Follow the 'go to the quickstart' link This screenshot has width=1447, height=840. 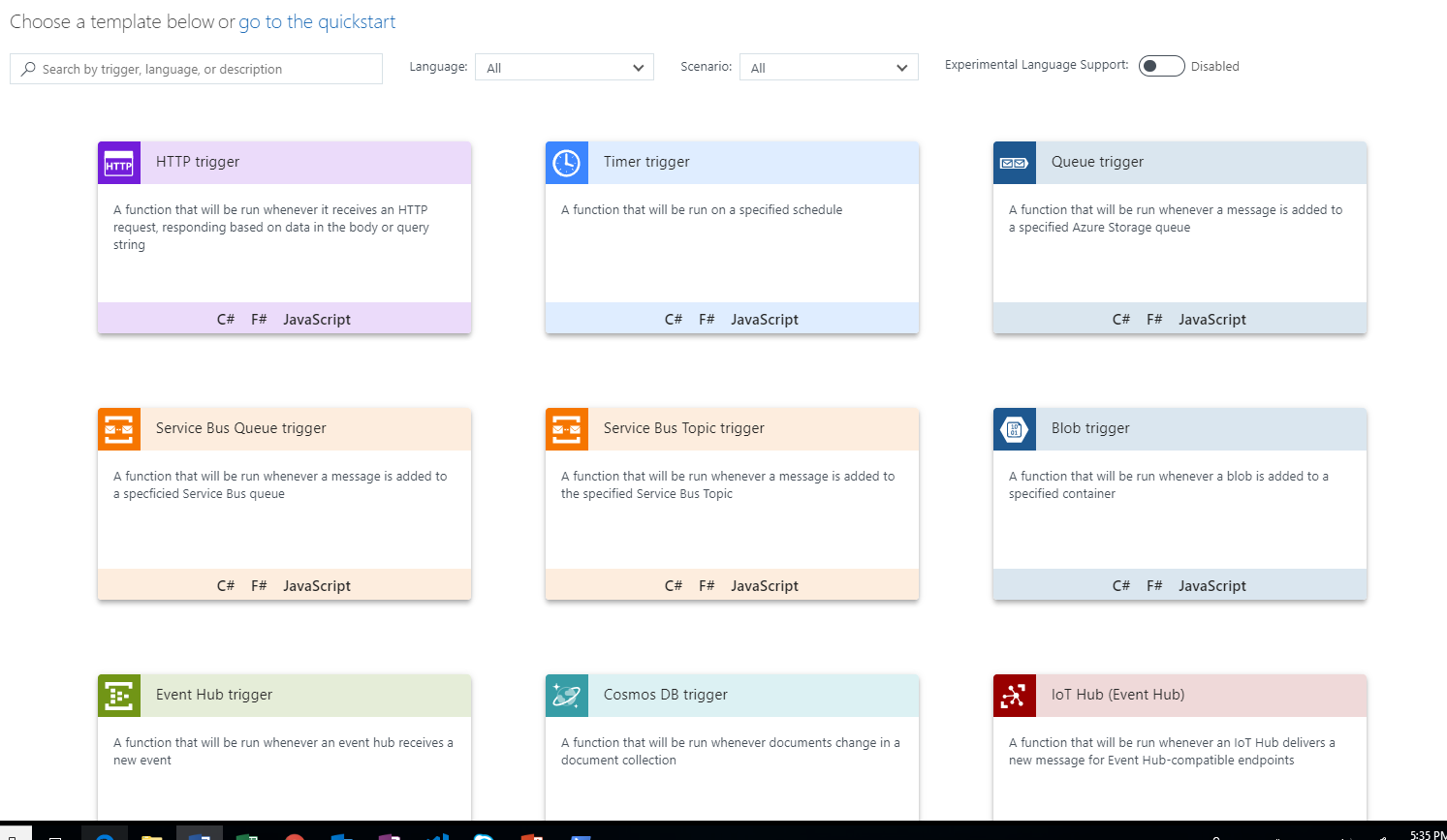click(x=317, y=21)
